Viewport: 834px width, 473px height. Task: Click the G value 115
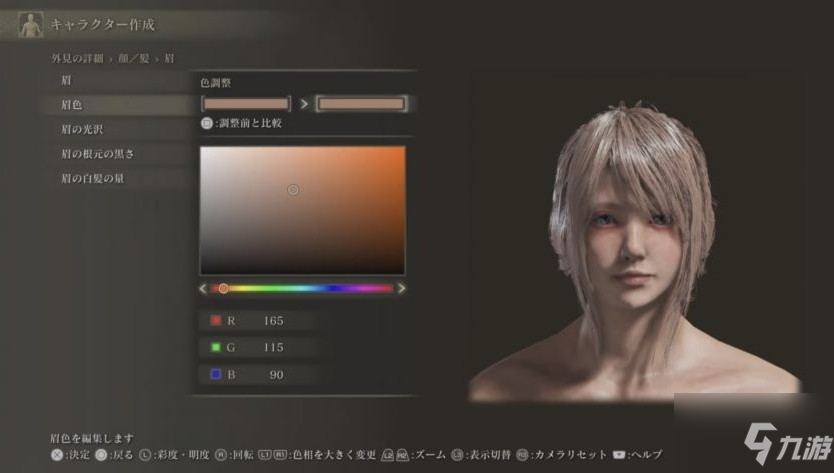tap(273, 348)
